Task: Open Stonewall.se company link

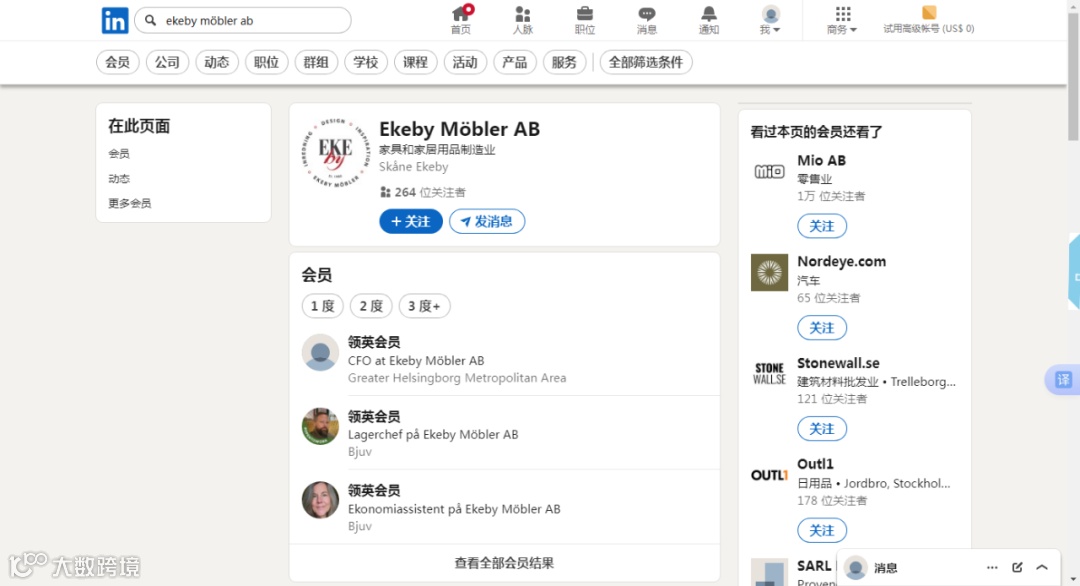Action: pos(838,363)
